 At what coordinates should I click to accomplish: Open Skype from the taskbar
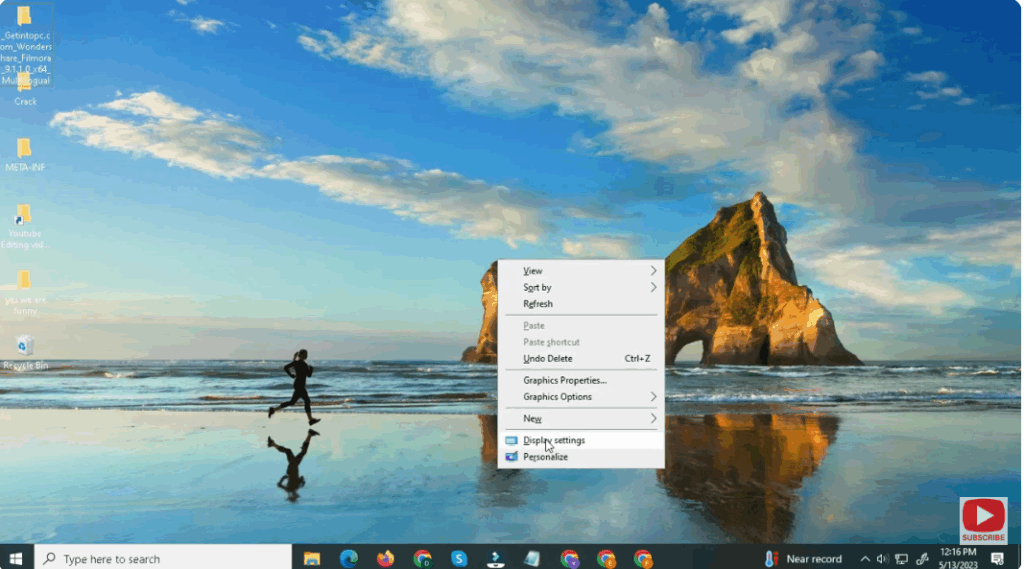(x=459, y=559)
